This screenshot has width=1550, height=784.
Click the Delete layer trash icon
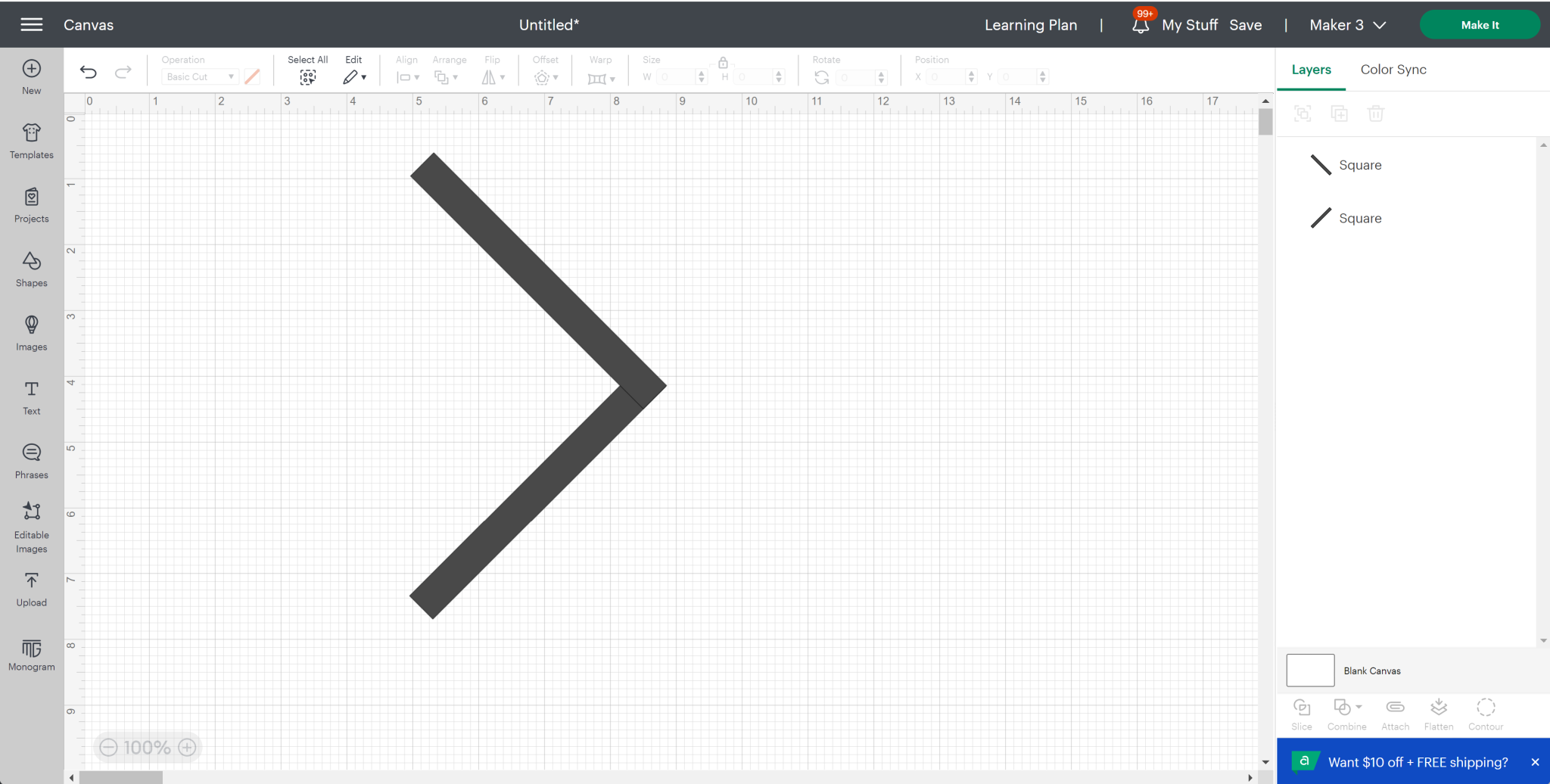click(x=1376, y=114)
